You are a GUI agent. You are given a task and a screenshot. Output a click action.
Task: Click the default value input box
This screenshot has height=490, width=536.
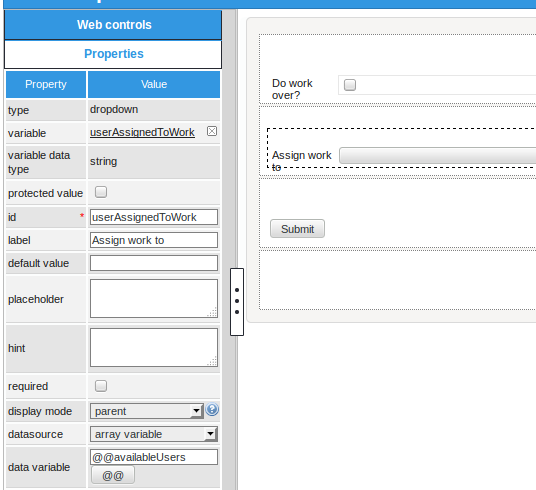(154, 263)
